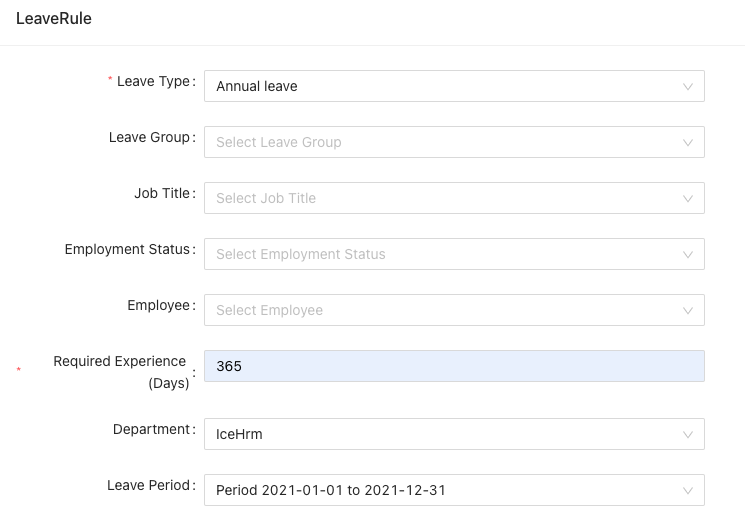Image resolution: width=745 pixels, height=518 pixels.
Task: Click the chevron arrow in Employee field
Action: 688,311
